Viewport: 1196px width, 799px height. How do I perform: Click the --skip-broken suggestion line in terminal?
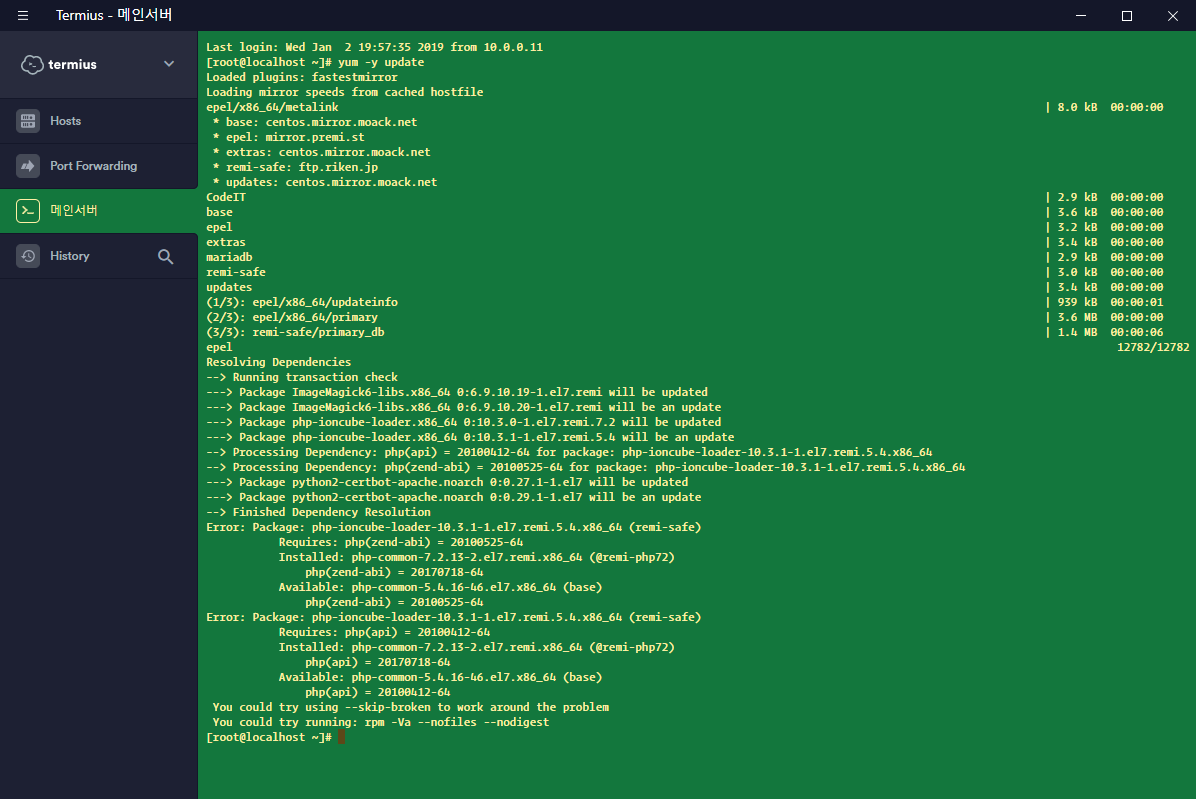coord(410,707)
